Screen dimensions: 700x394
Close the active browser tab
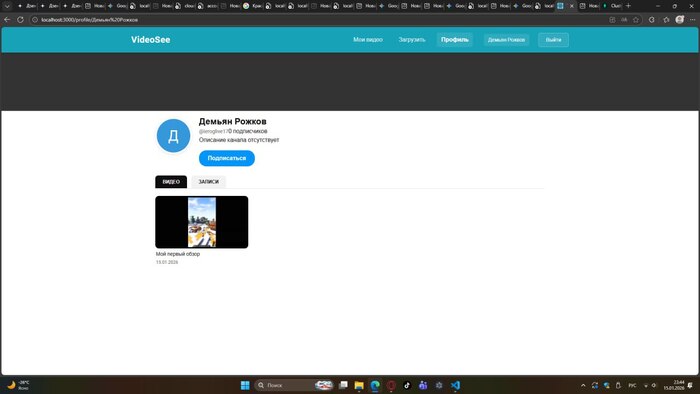[571, 6]
